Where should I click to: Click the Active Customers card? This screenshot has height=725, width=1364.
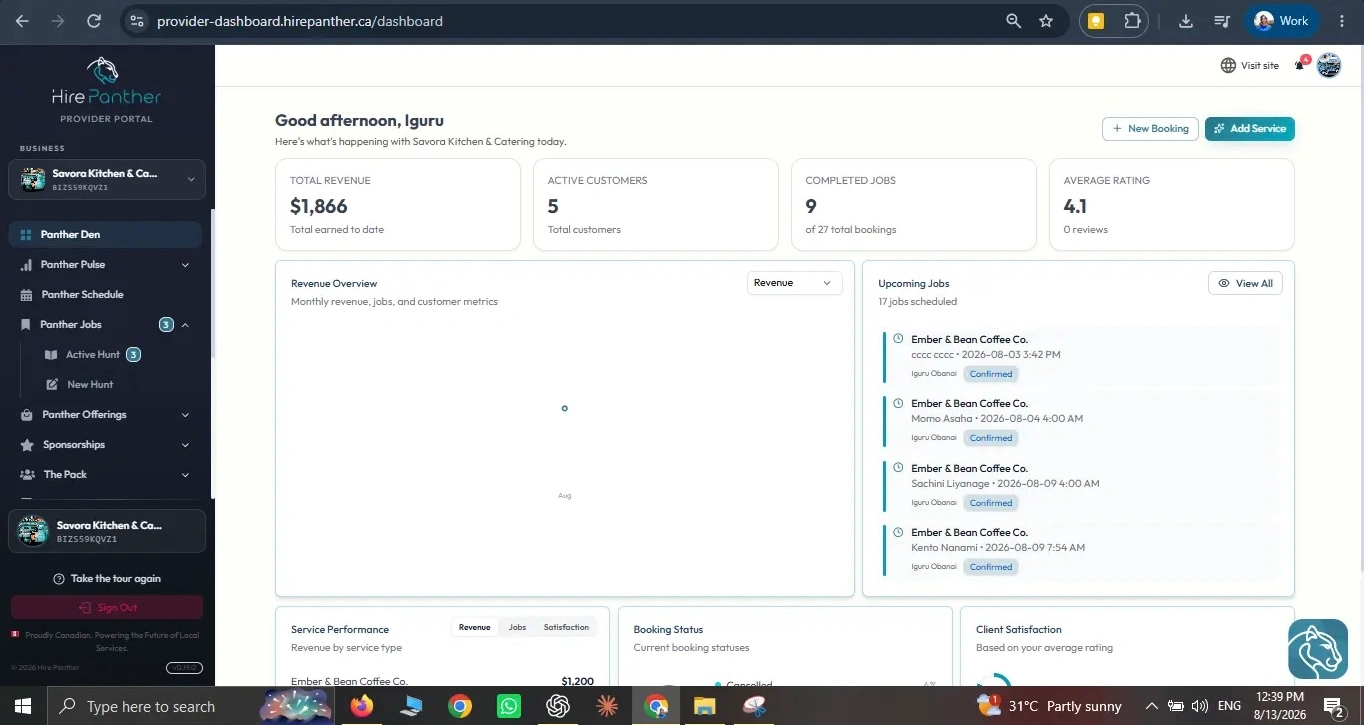point(656,204)
